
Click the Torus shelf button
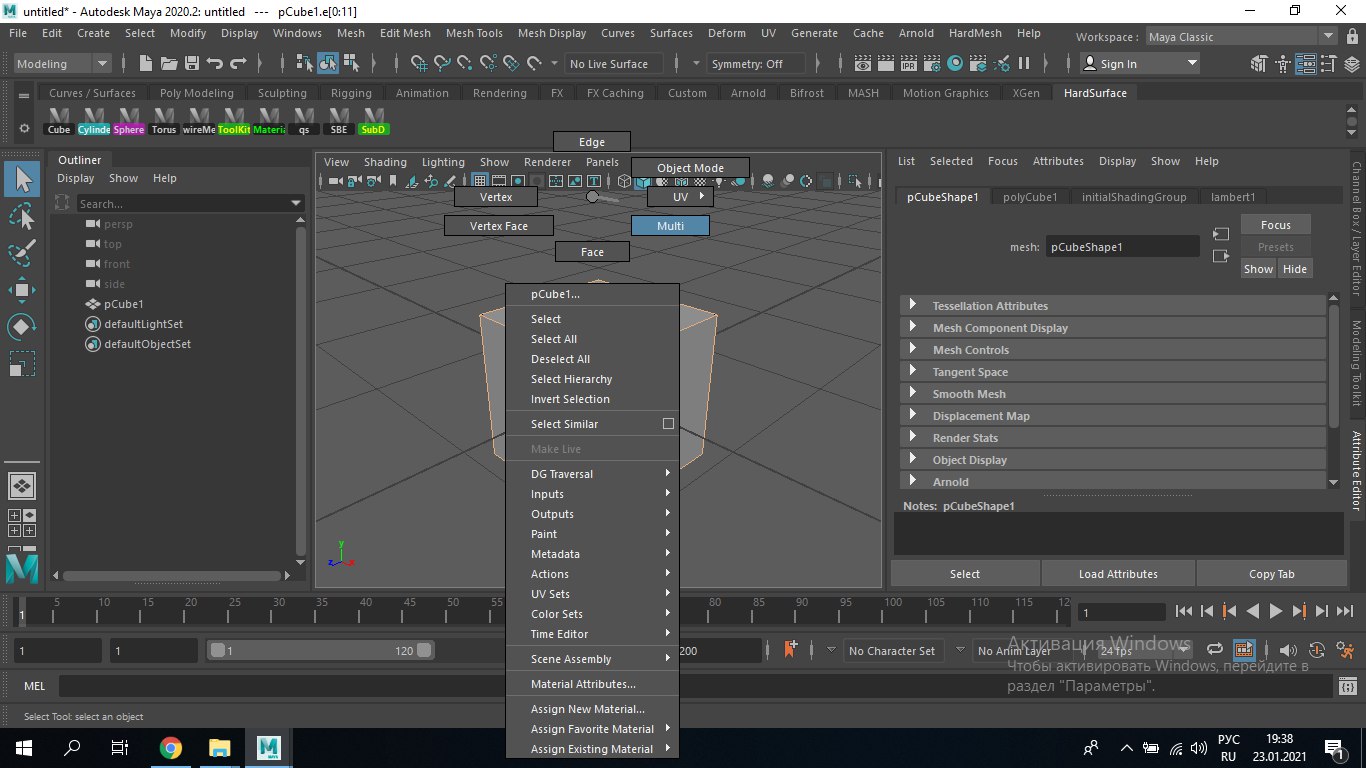point(164,121)
